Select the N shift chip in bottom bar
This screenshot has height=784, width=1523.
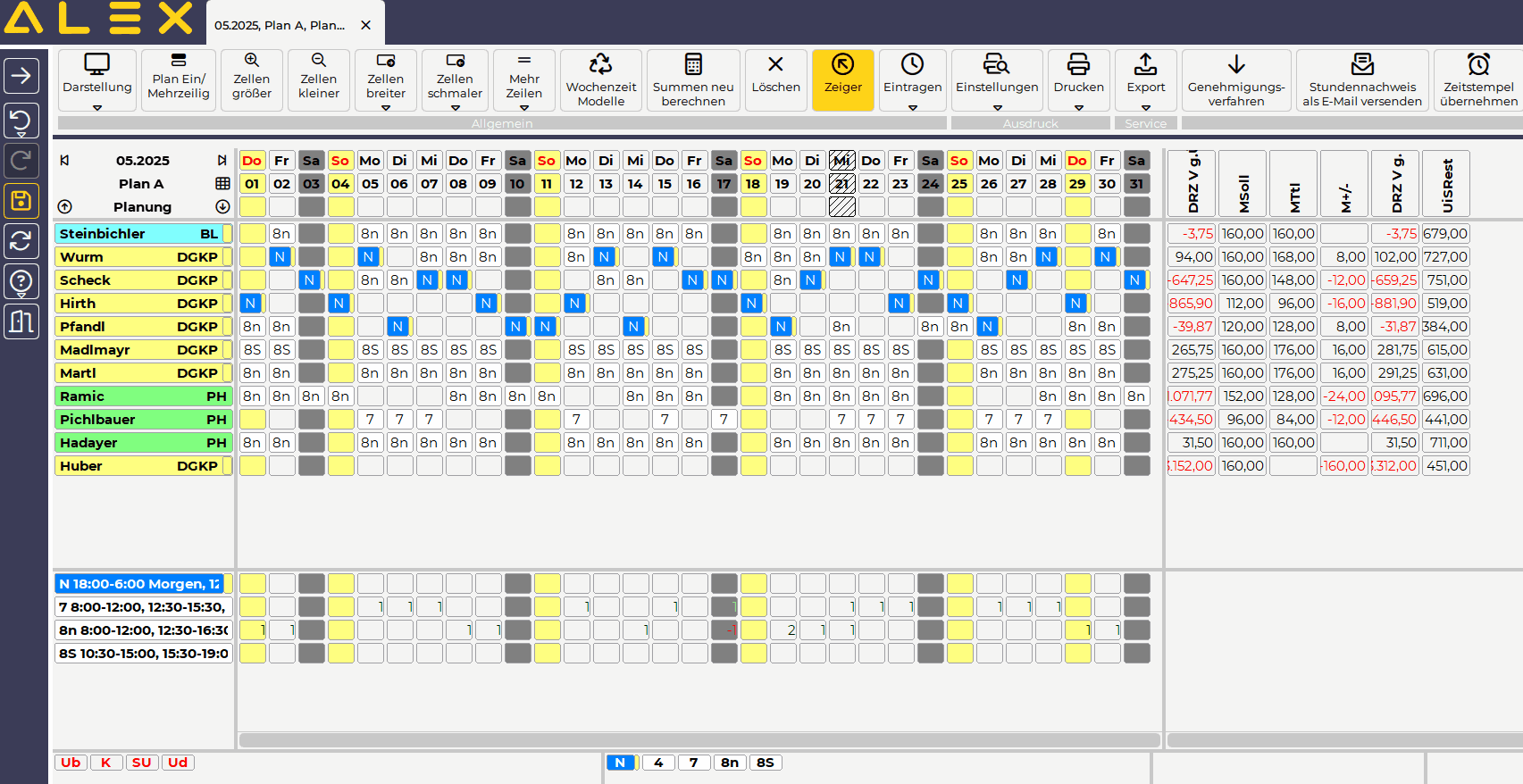tap(621, 763)
